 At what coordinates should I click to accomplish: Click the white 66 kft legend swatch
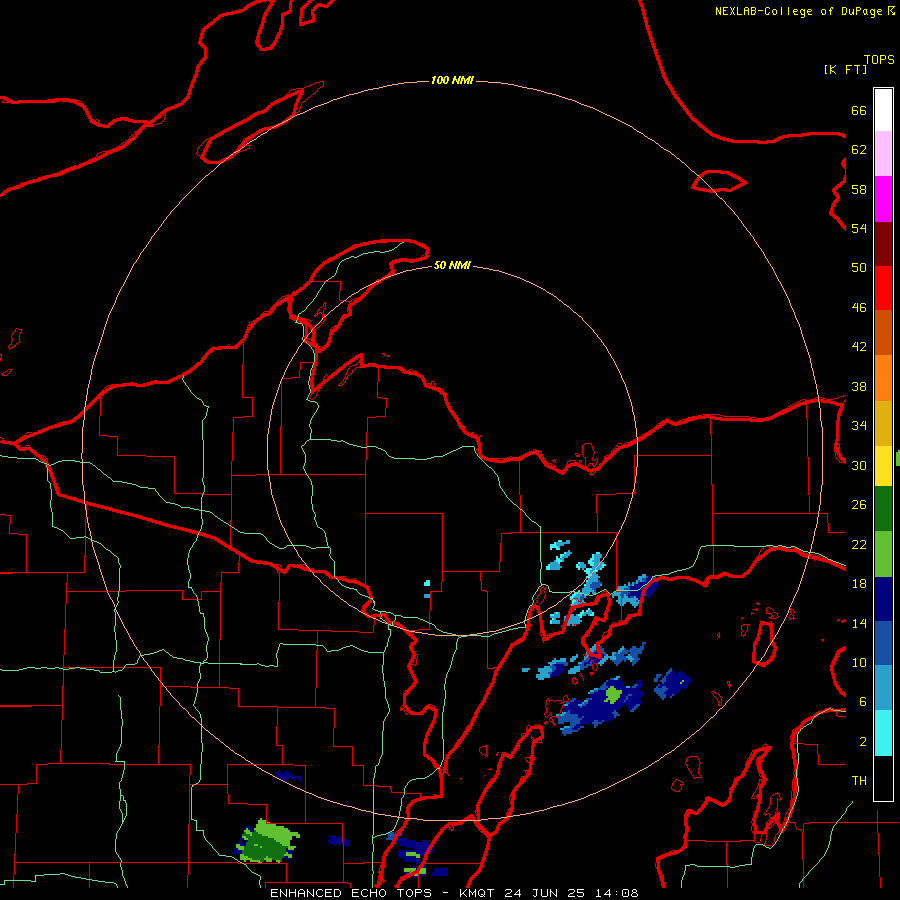click(883, 110)
